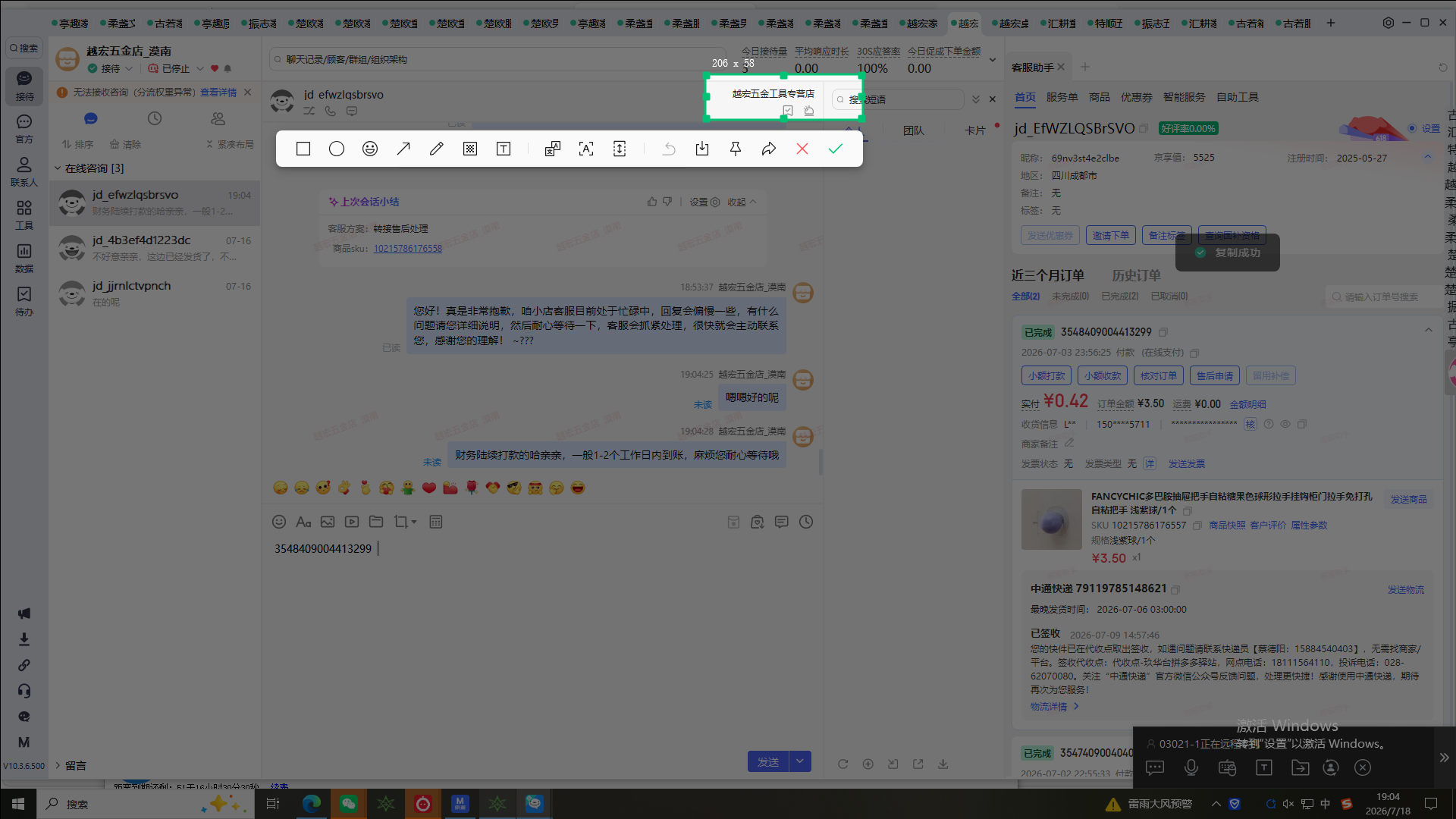This screenshot has height=819, width=1456.
Task: Click the 小额打款 button
Action: coord(1046,375)
